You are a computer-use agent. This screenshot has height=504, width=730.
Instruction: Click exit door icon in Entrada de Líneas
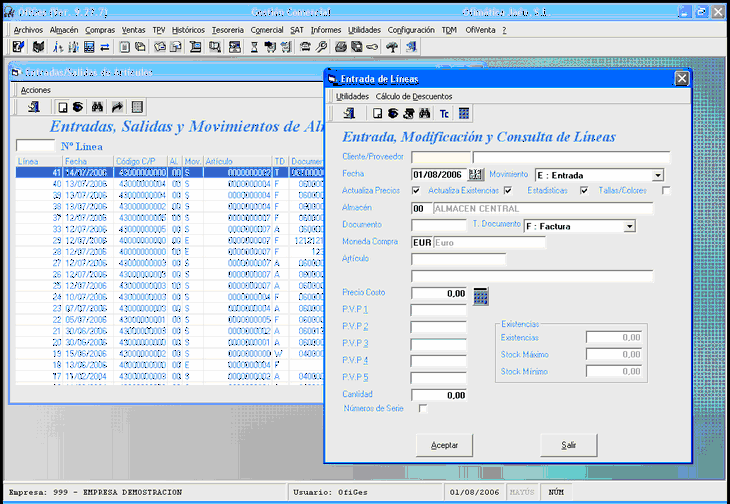349,113
